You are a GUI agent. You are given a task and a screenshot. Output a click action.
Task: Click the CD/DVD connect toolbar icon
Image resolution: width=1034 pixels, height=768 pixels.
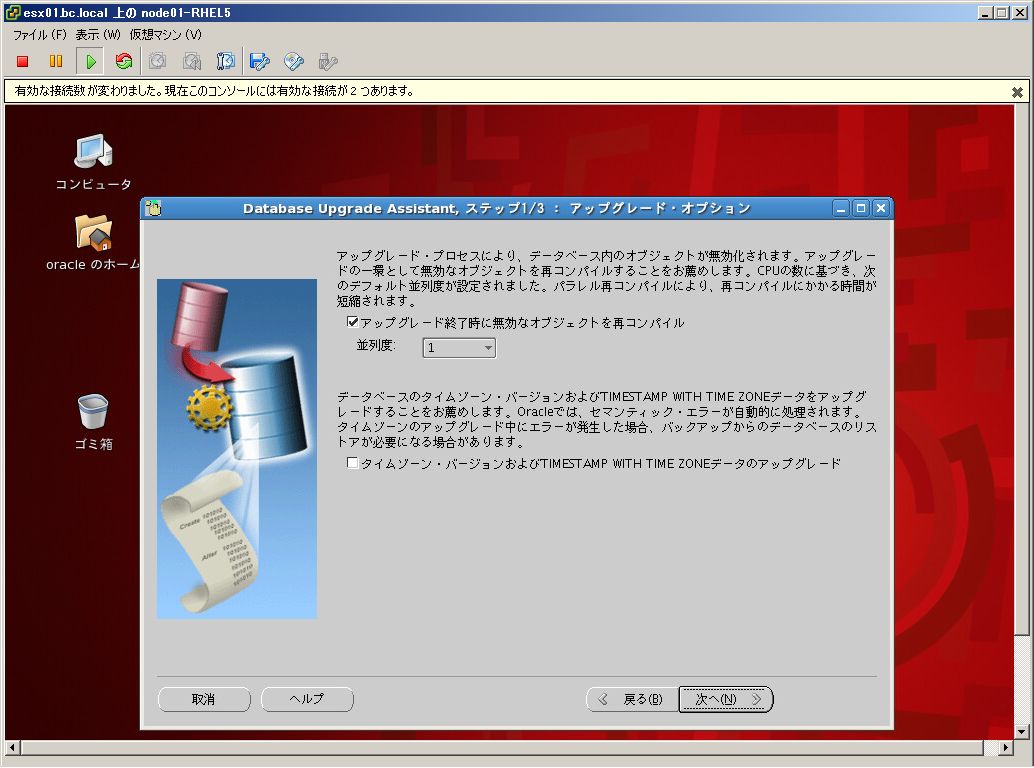[x=294, y=61]
